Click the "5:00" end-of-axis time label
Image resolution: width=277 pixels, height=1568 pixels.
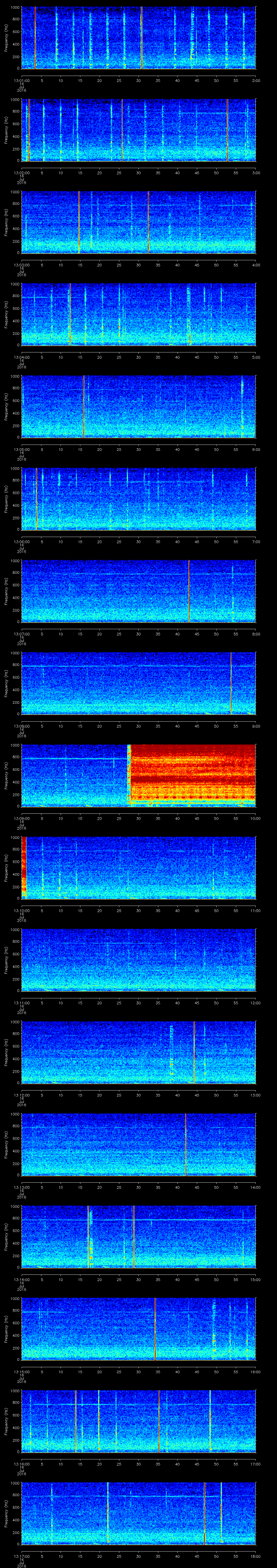(256, 357)
